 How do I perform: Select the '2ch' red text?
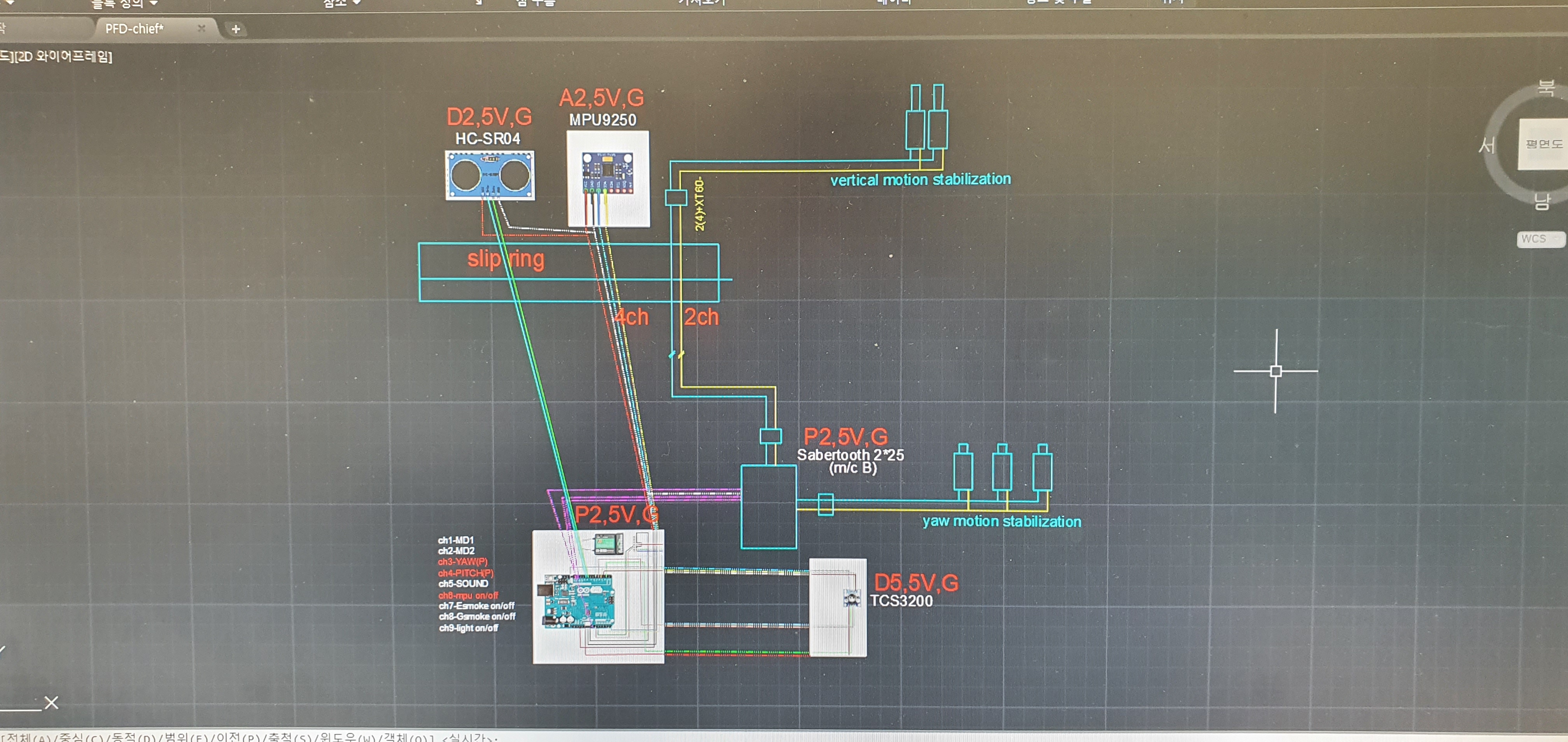click(701, 317)
